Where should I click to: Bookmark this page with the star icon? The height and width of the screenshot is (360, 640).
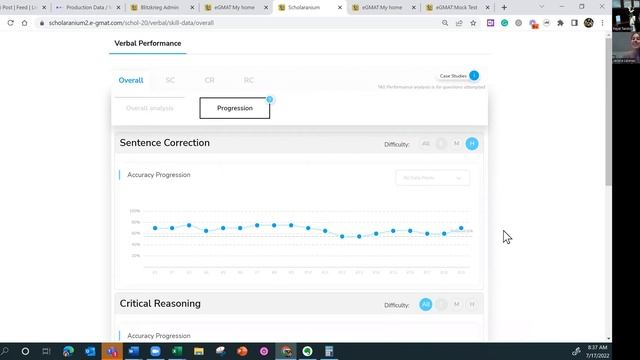point(473,23)
